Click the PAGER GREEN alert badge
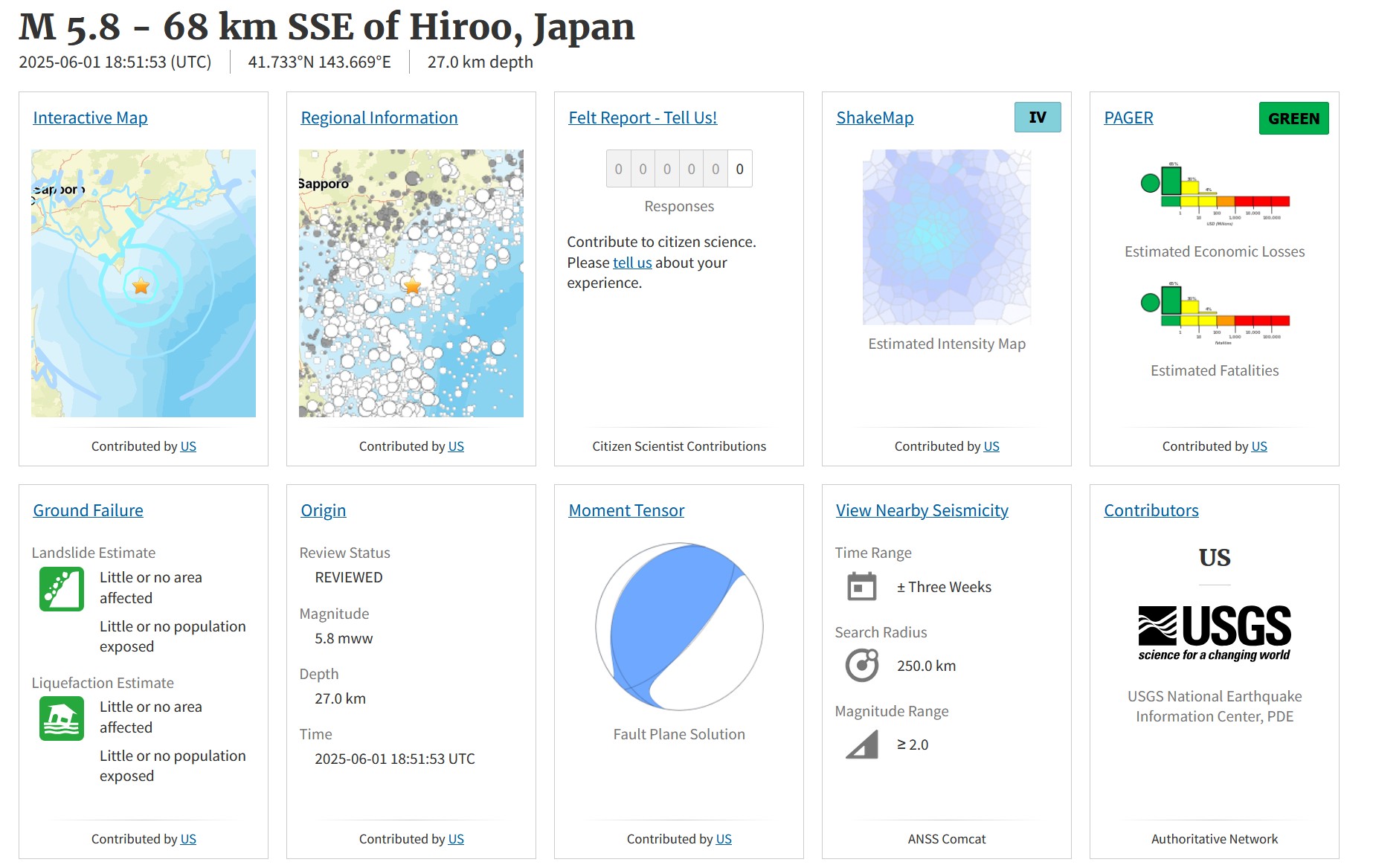This screenshot has height=868, width=1373. pyautogui.click(x=1293, y=119)
